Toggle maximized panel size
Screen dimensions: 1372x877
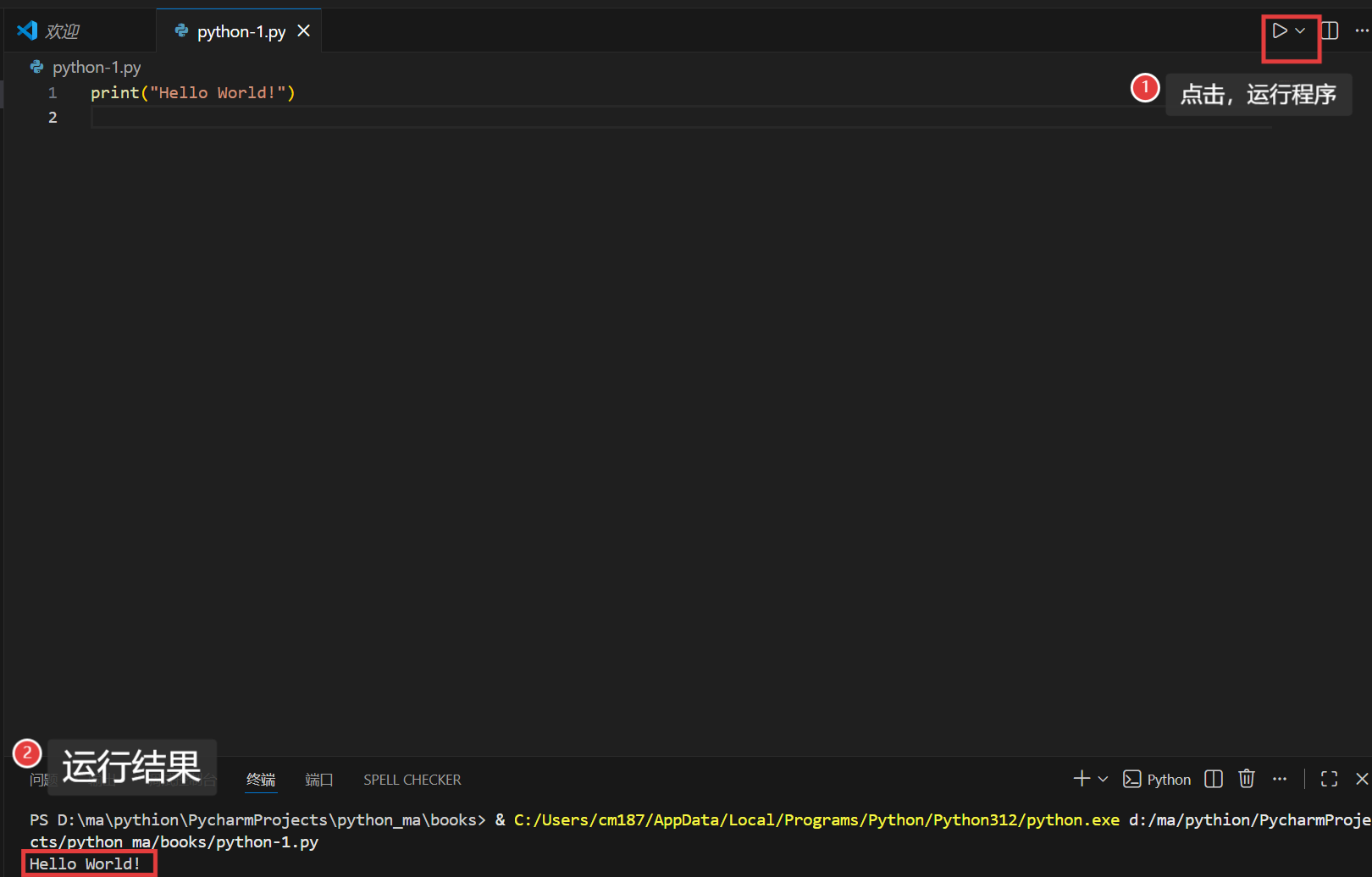(1329, 779)
